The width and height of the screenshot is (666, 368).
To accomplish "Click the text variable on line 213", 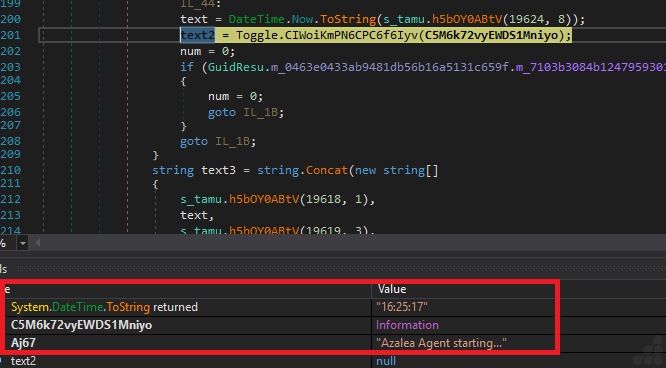I will click(194, 215).
